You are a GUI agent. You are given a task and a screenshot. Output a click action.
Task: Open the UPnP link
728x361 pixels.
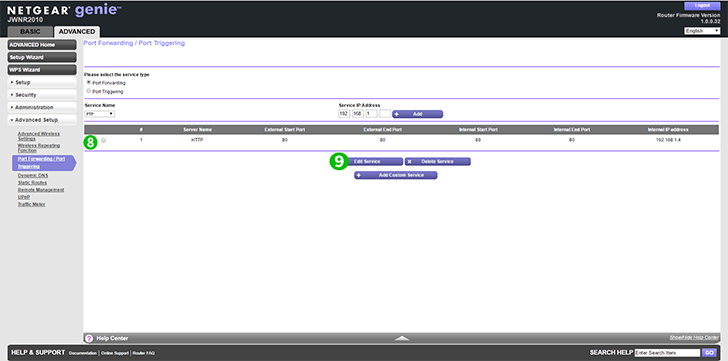(x=24, y=197)
